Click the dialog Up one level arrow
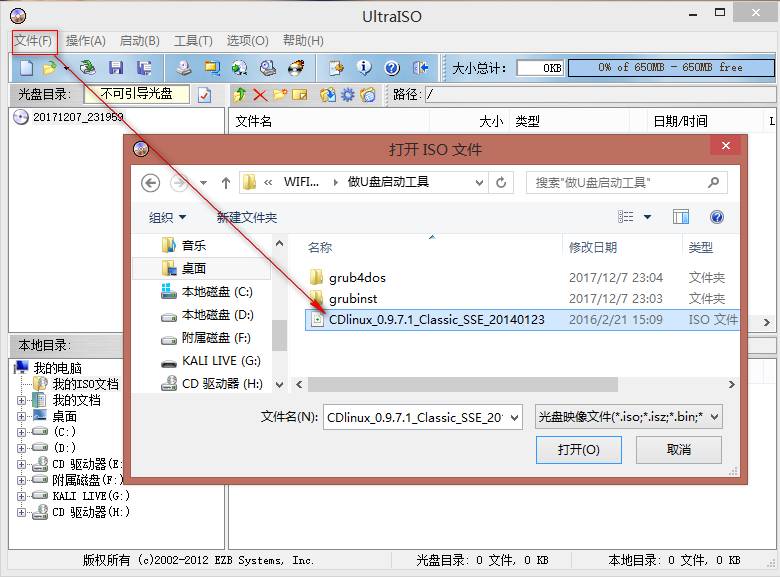 point(226,183)
